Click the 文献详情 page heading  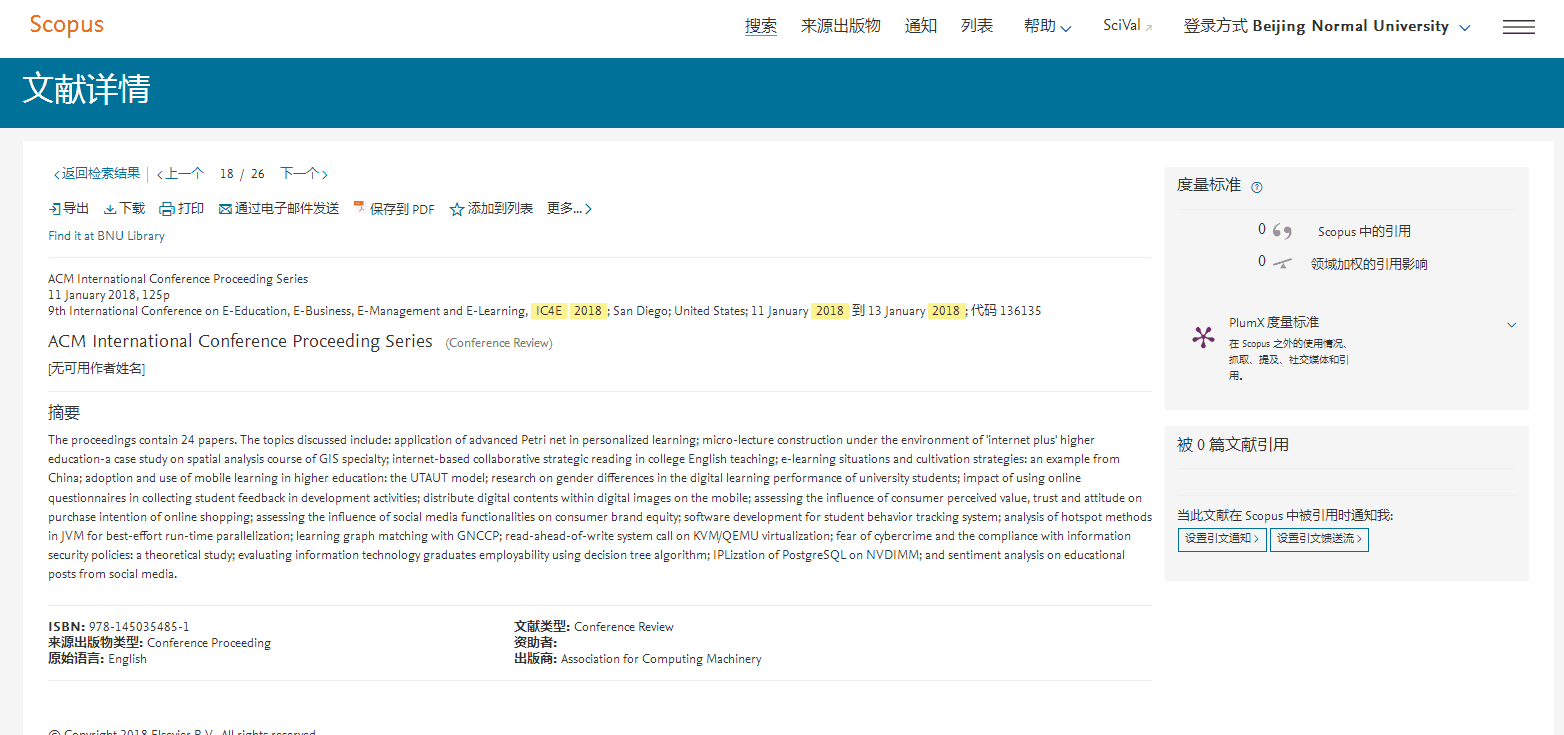(86, 89)
